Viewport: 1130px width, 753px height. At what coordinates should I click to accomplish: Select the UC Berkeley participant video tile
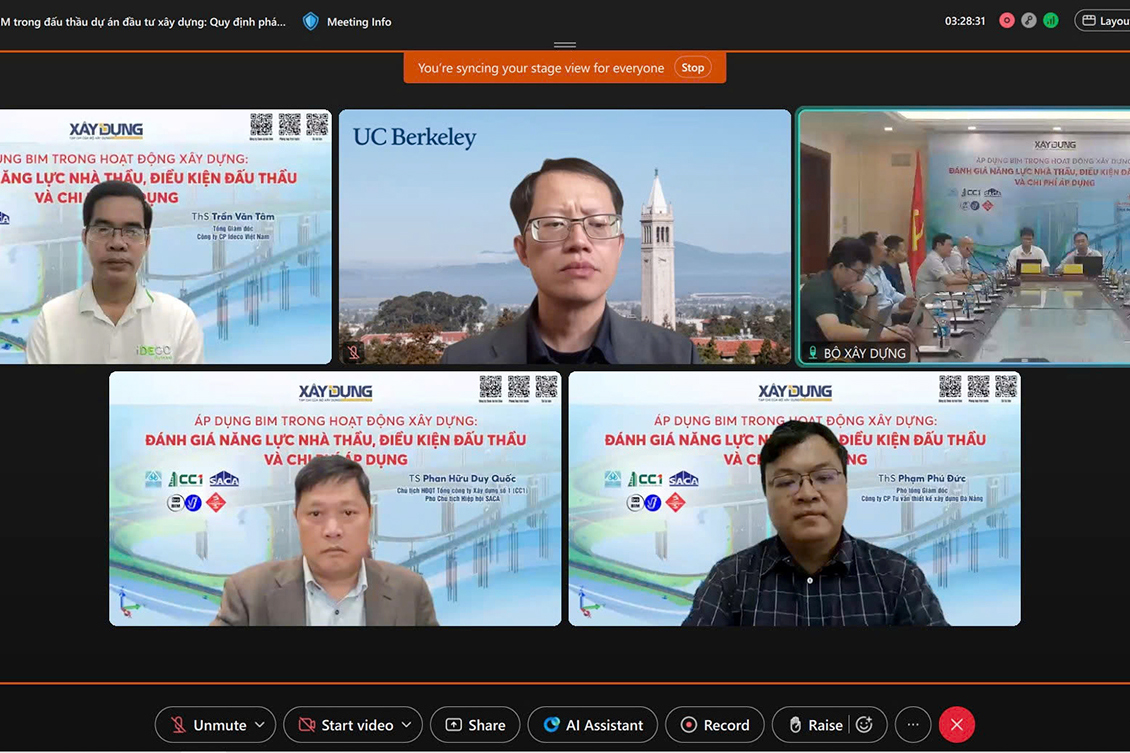pyautogui.click(x=564, y=236)
